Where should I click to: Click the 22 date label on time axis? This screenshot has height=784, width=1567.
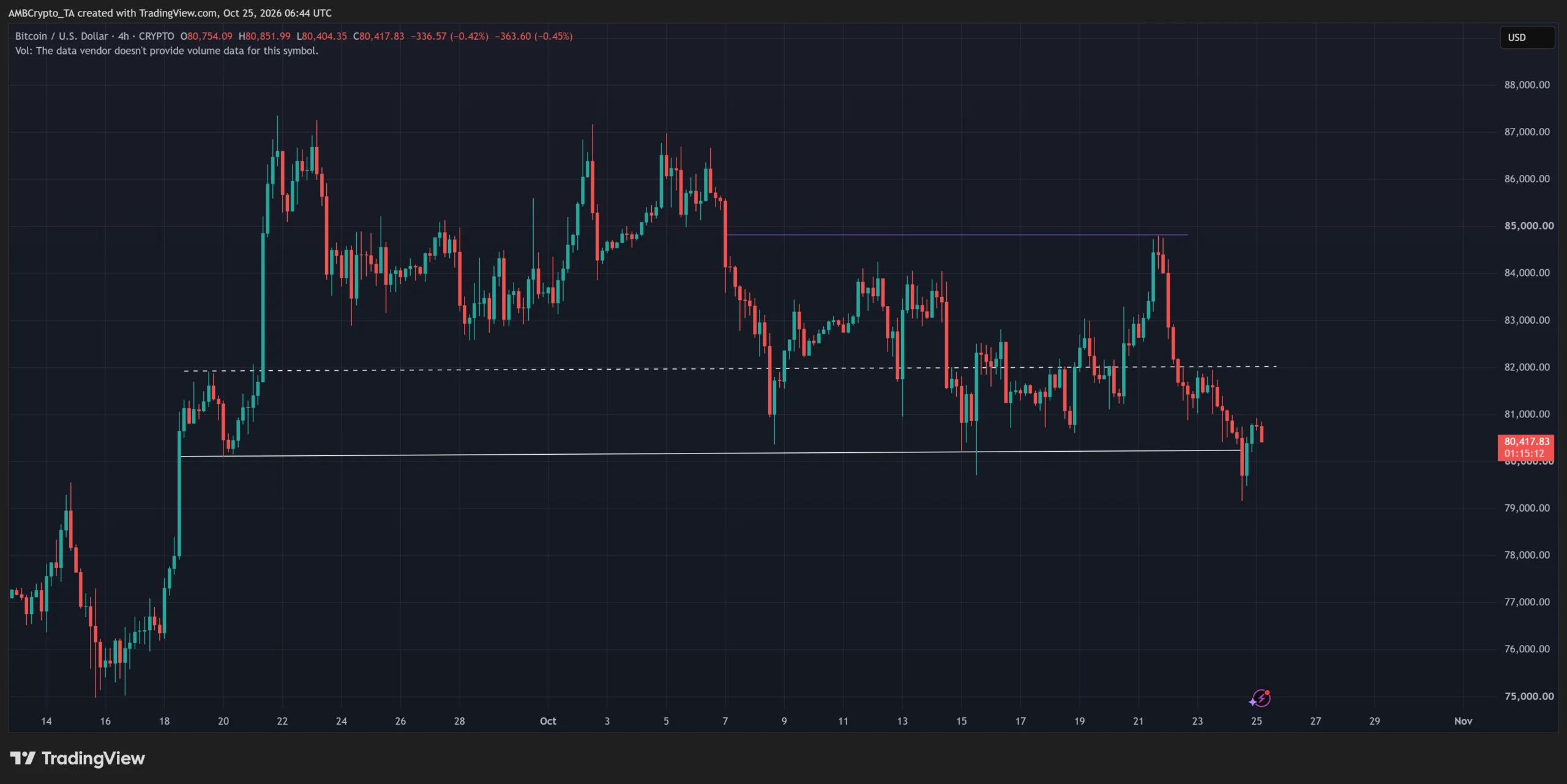click(282, 721)
